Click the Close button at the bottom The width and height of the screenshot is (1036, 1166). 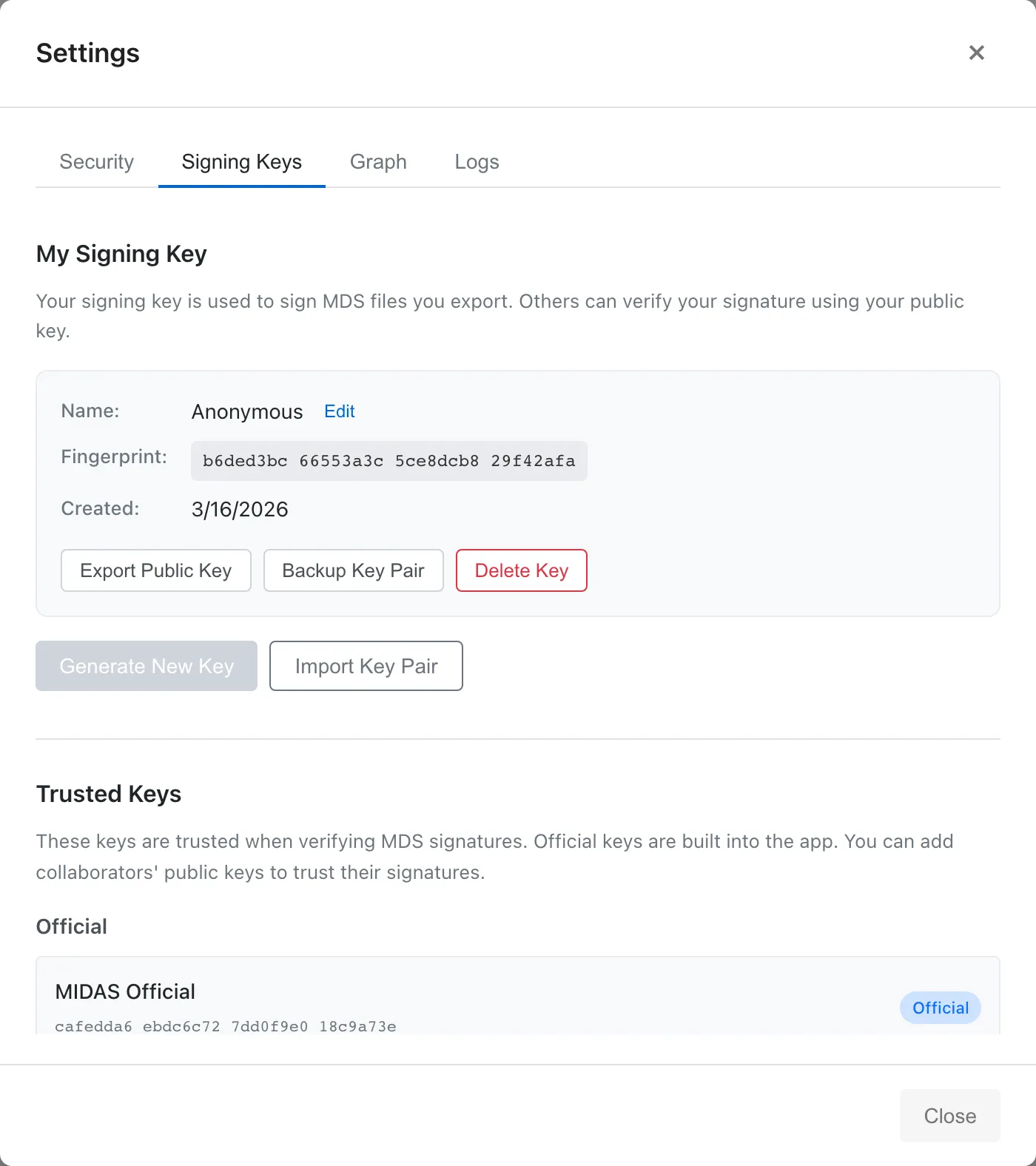click(x=949, y=1116)
